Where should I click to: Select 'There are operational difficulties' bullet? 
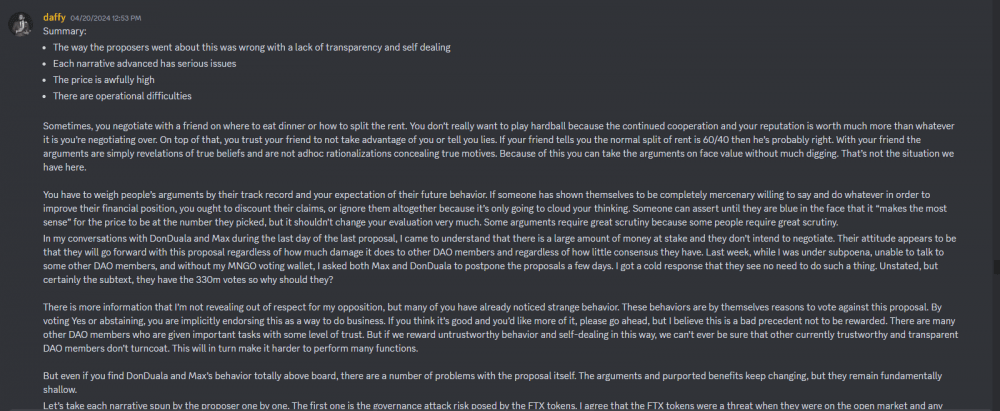tap(122, 96)
